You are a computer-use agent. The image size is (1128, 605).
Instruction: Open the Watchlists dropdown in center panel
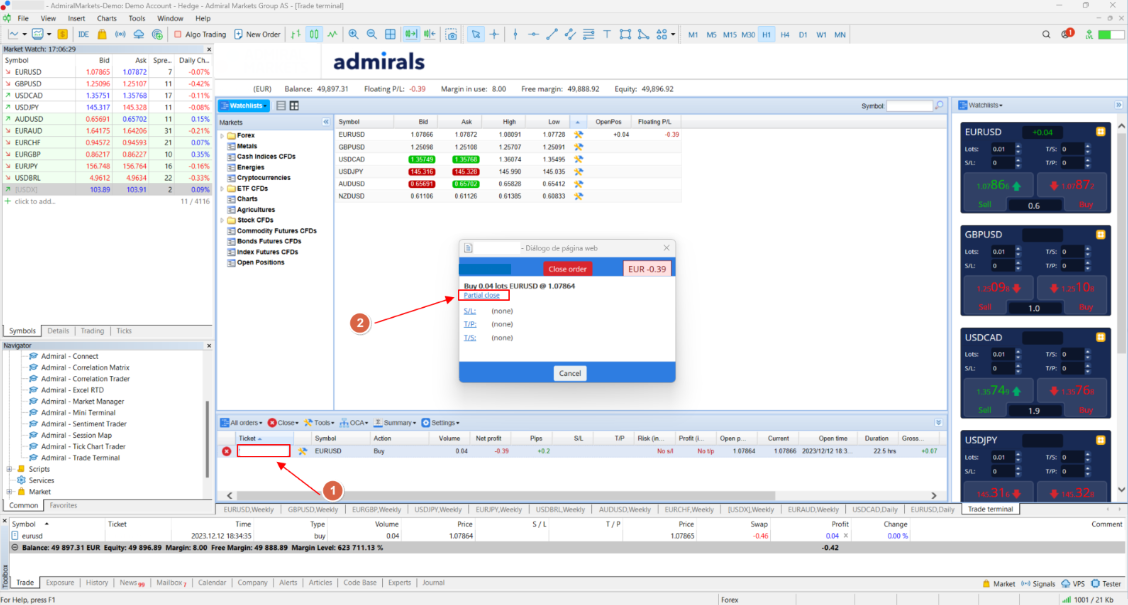point(245,106)
